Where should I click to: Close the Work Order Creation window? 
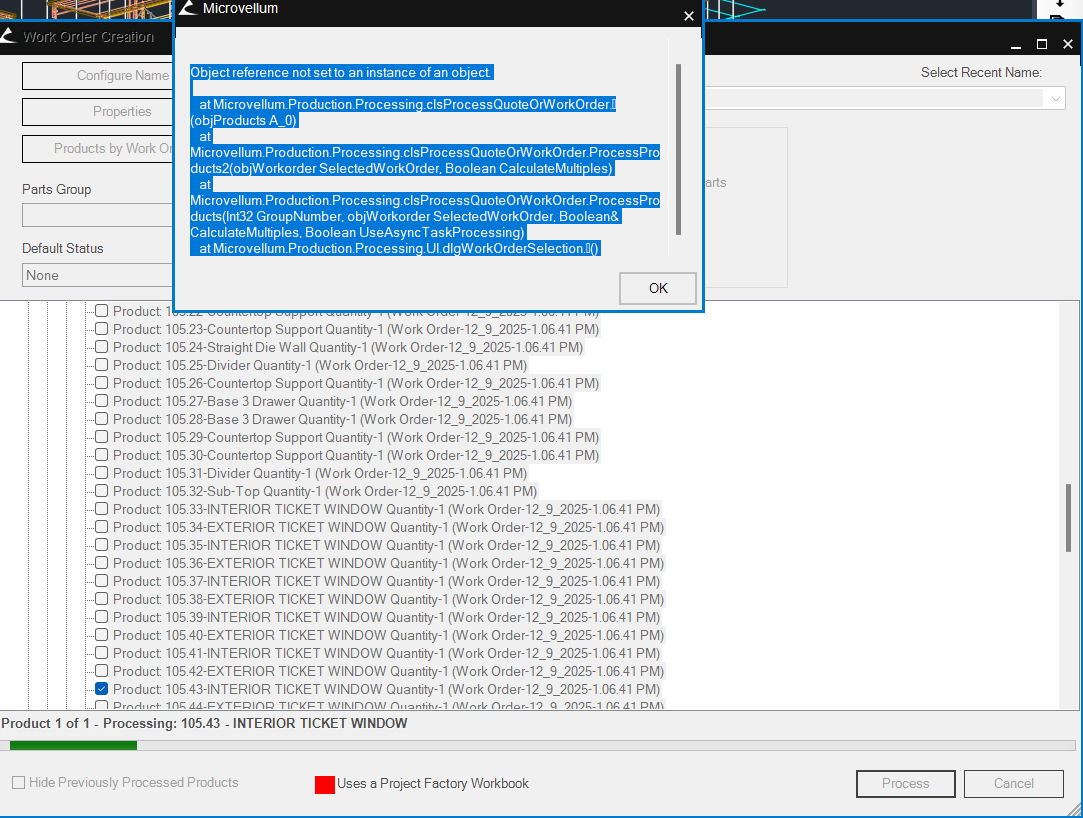(1068, 44)
